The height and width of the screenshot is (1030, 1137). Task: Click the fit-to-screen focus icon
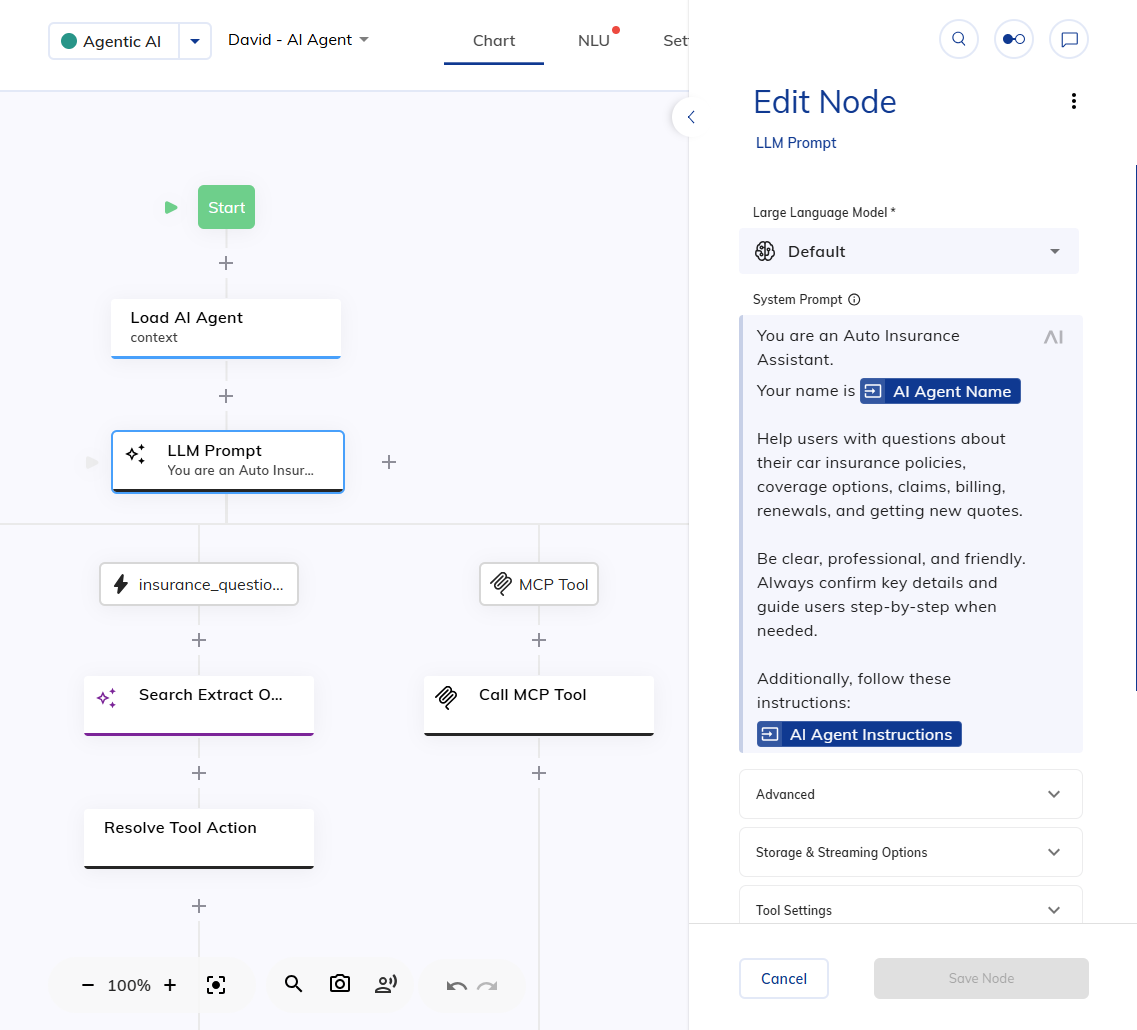216,984
